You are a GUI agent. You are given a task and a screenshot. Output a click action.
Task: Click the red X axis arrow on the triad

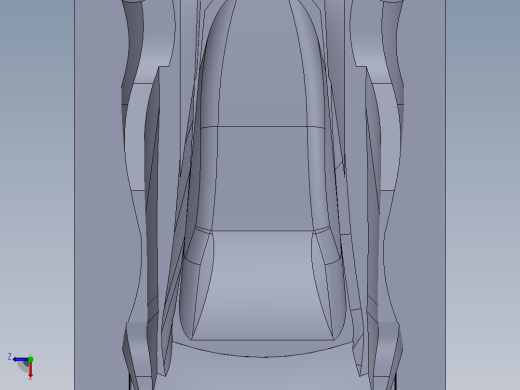pyautogui.click(x=30, y=369)
